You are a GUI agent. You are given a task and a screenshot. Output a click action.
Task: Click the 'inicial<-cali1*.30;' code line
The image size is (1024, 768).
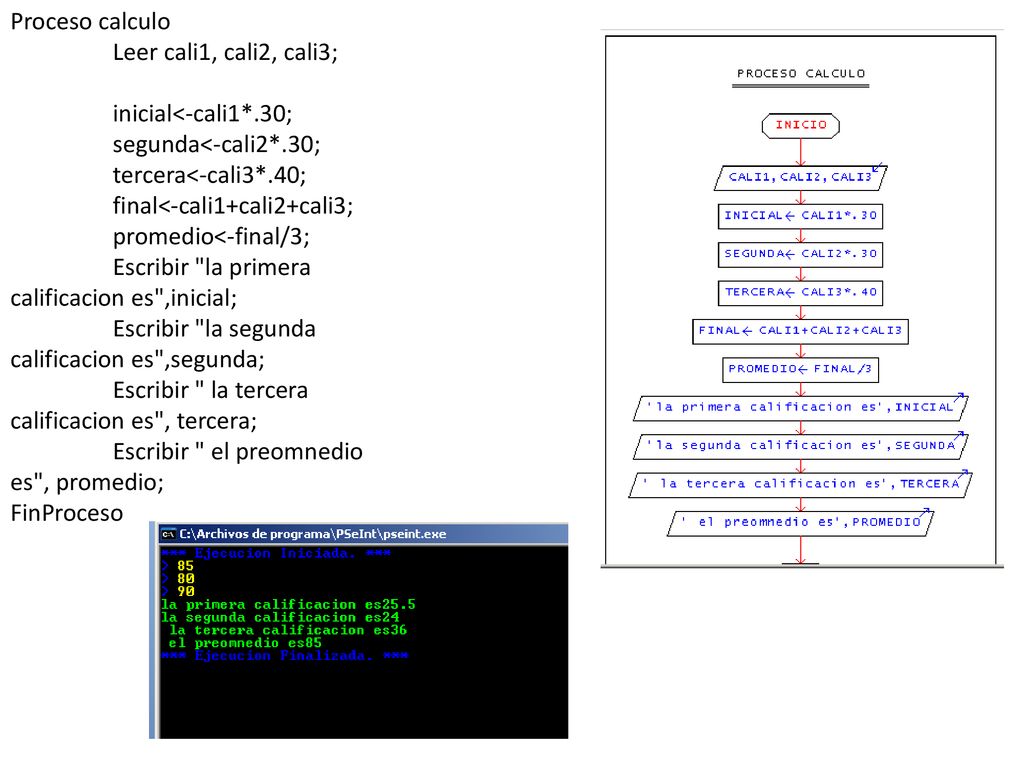(x=202, y=114)
